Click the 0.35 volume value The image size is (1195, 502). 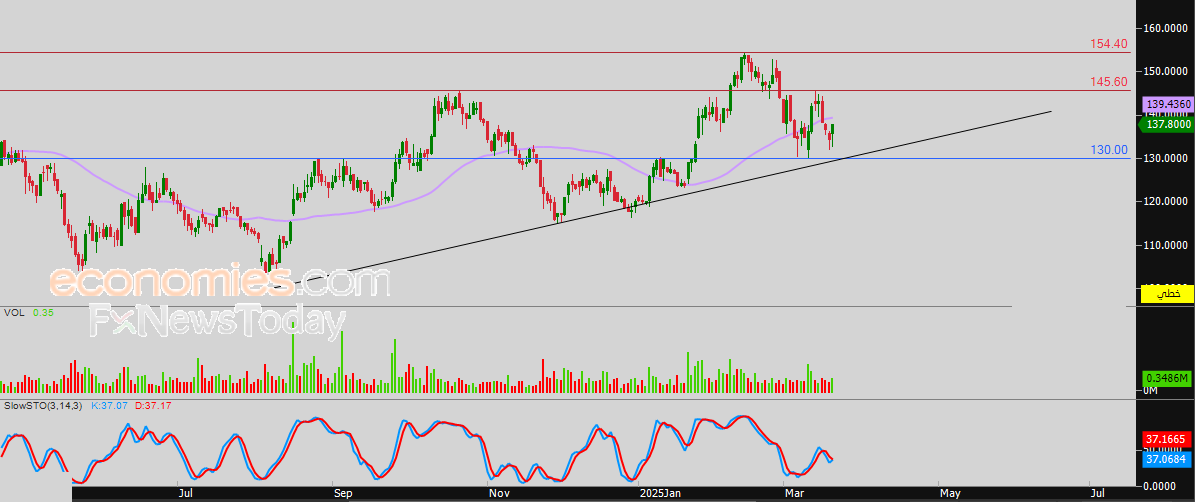coord(42,313)
